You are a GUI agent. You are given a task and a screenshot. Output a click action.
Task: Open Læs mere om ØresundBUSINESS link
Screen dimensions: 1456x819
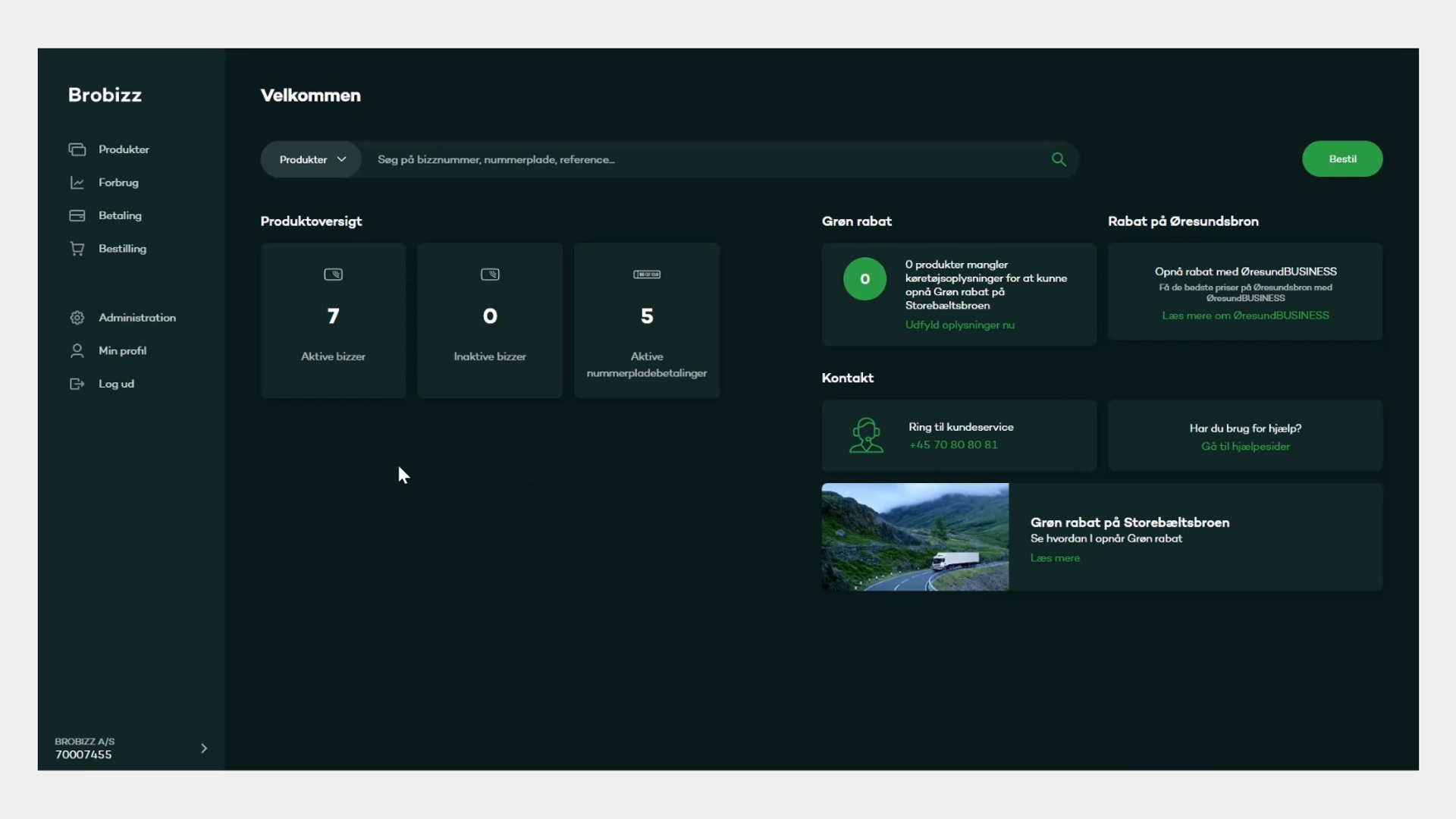tap(1245, 315)
